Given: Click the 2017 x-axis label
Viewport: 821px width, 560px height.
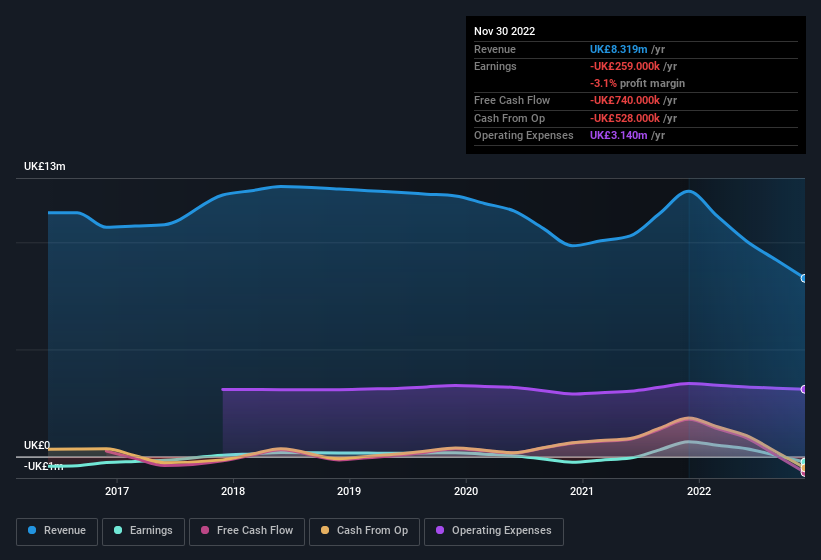Looking at the screenshot, I should [117, 491].
